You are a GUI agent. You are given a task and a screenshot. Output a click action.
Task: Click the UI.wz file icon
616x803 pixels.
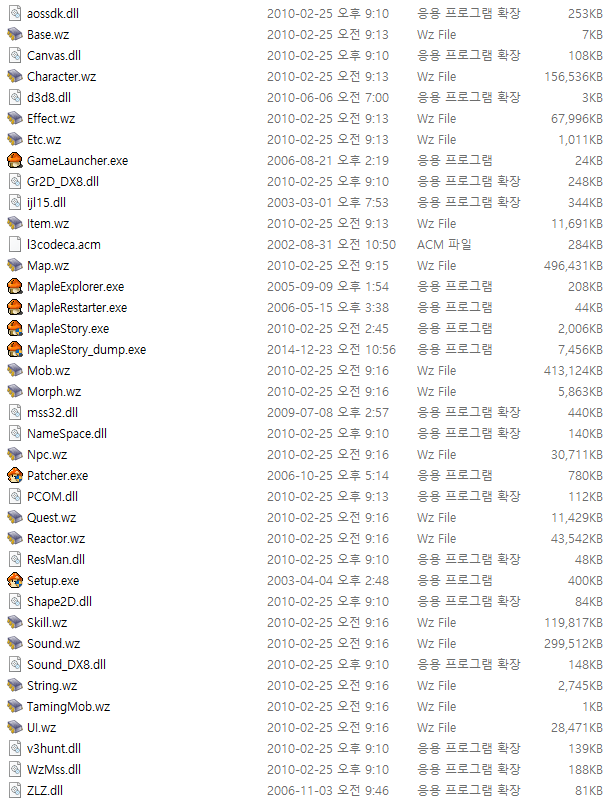pyautogui.click(x=15, y=727)
